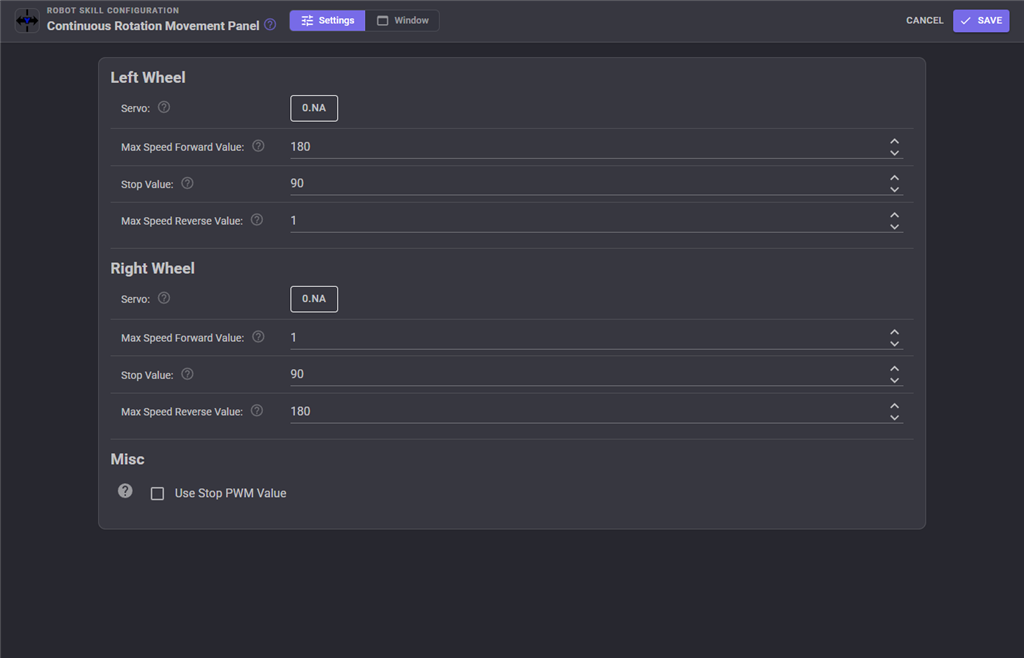
Task: Increase Right Wheel Stop Value
Action: click(895, 368)
